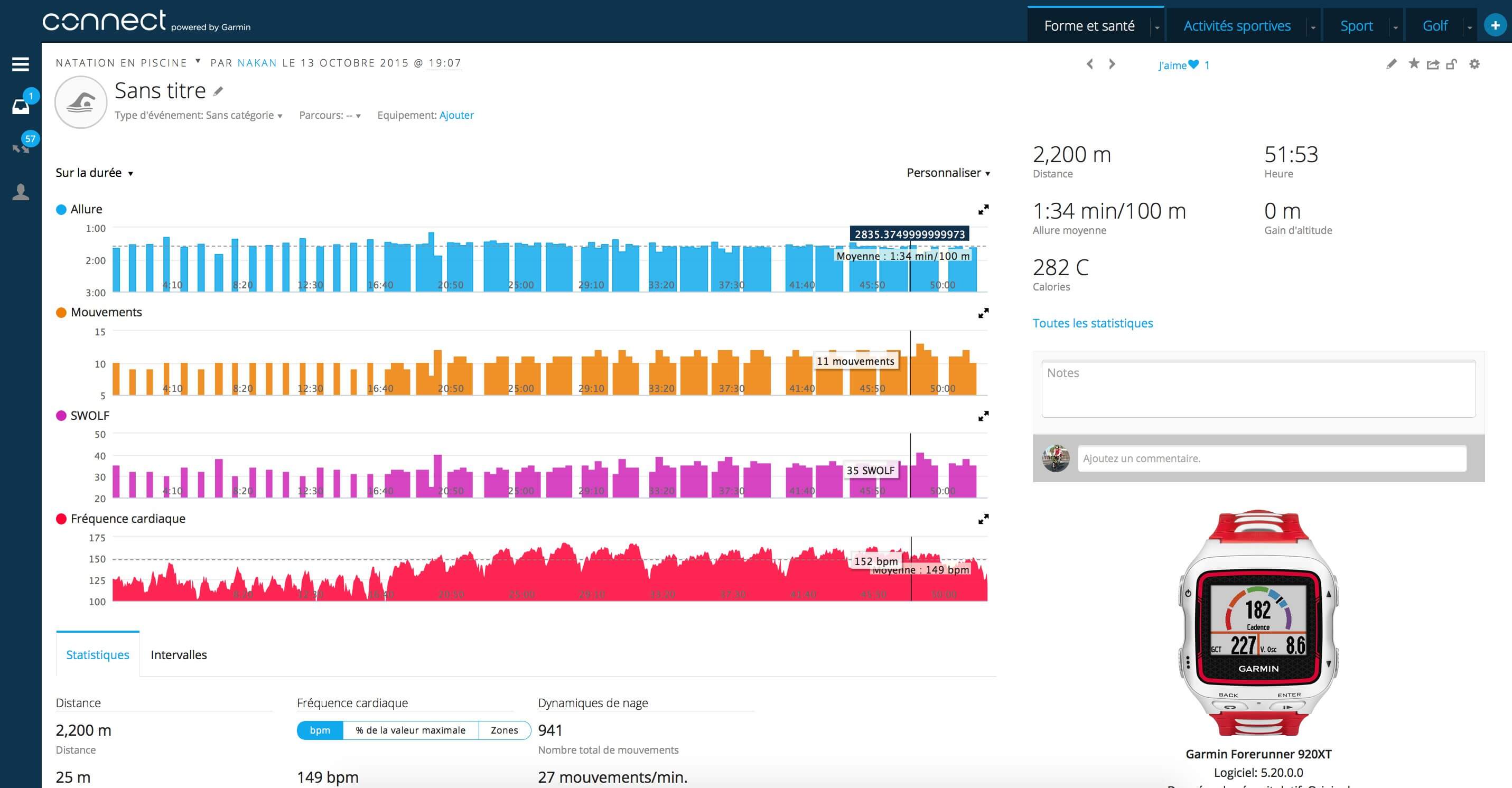Switch to the Intervalles tab
This screenshot has width=1512, height=788.
coord(178,653)
